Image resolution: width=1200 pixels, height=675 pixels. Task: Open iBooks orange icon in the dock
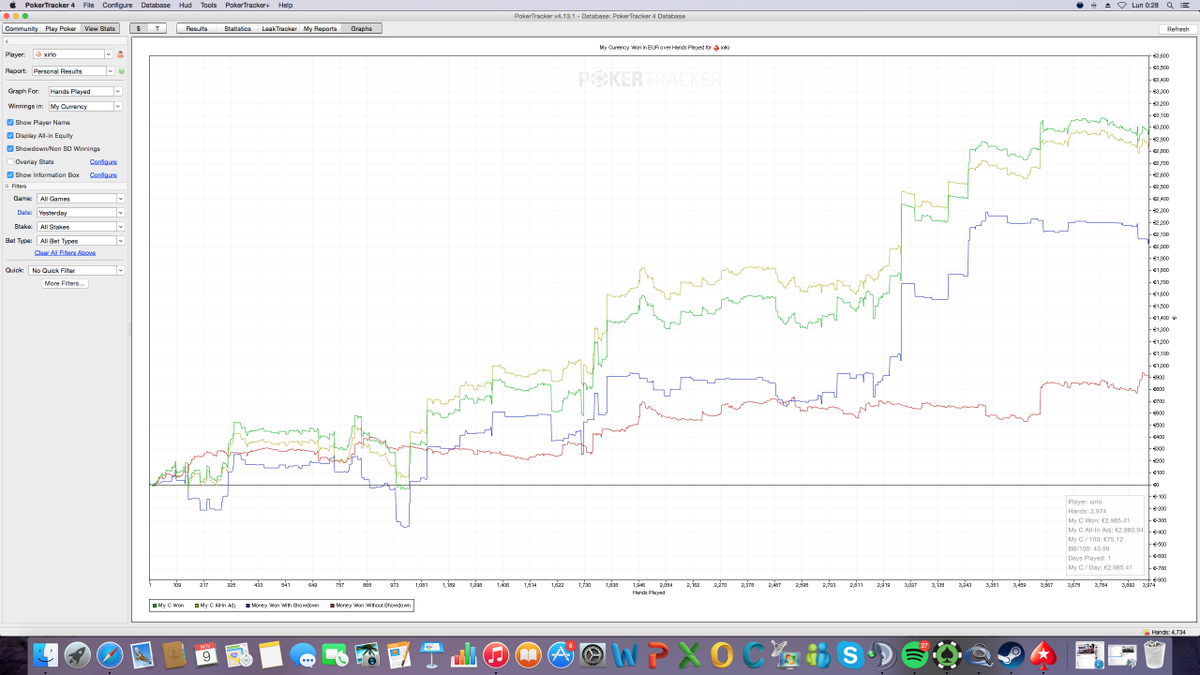click(x=528, y=655)
